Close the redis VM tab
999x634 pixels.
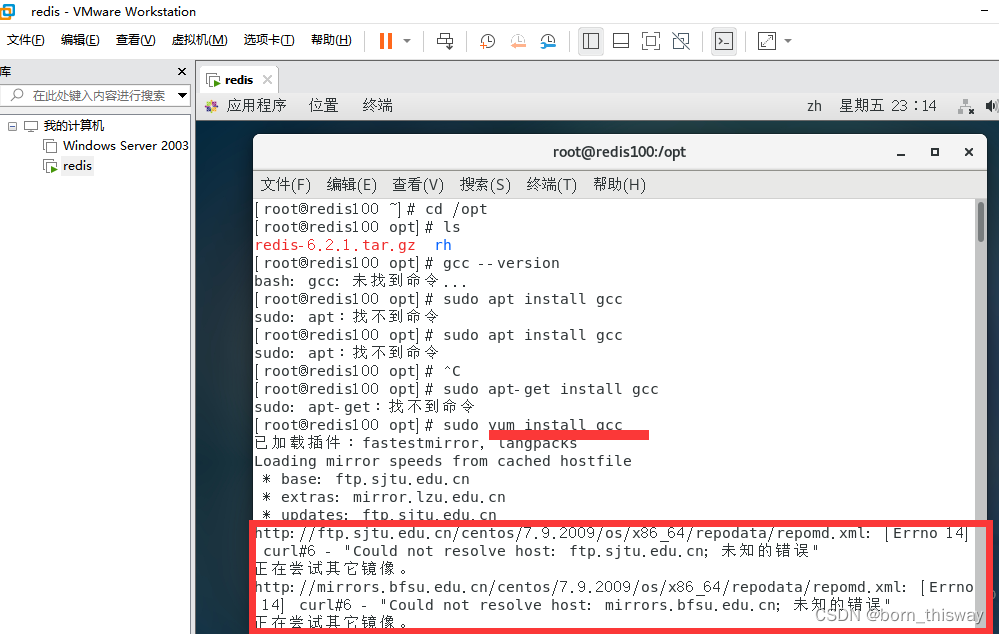[268, 80]
